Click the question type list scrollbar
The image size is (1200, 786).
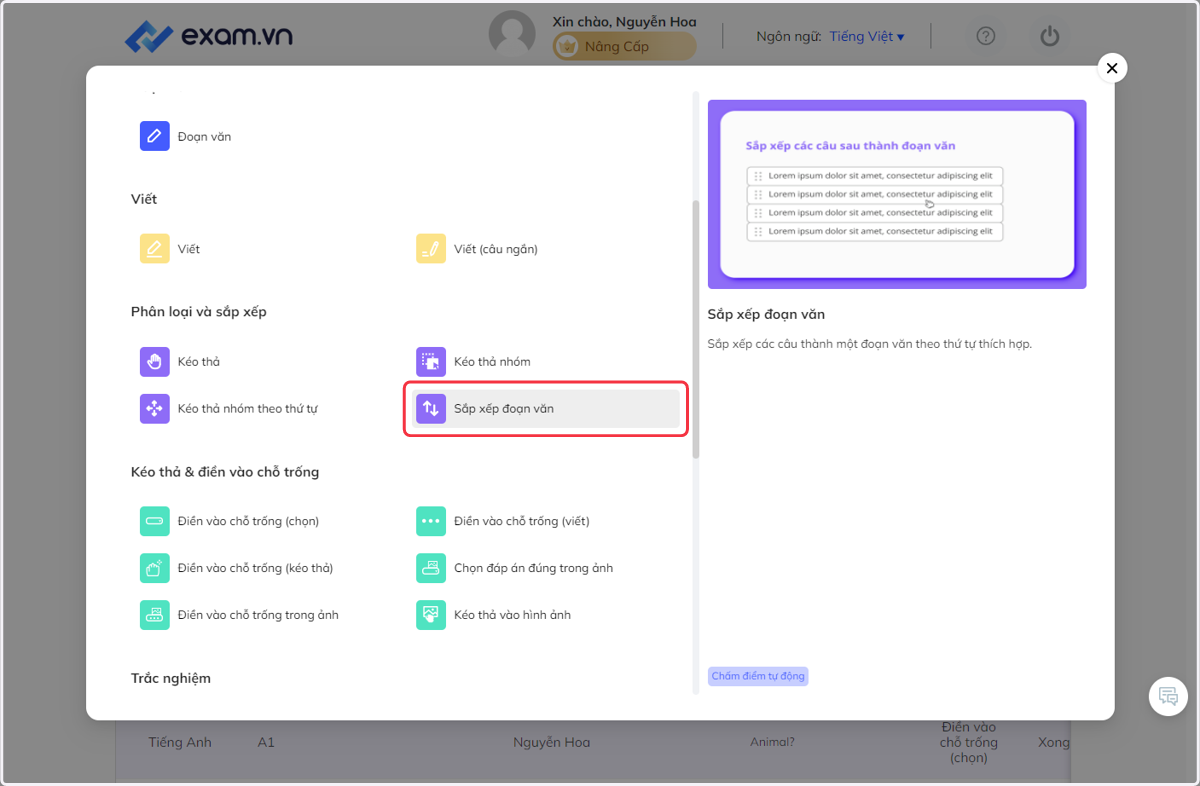[x=696, y=330]
